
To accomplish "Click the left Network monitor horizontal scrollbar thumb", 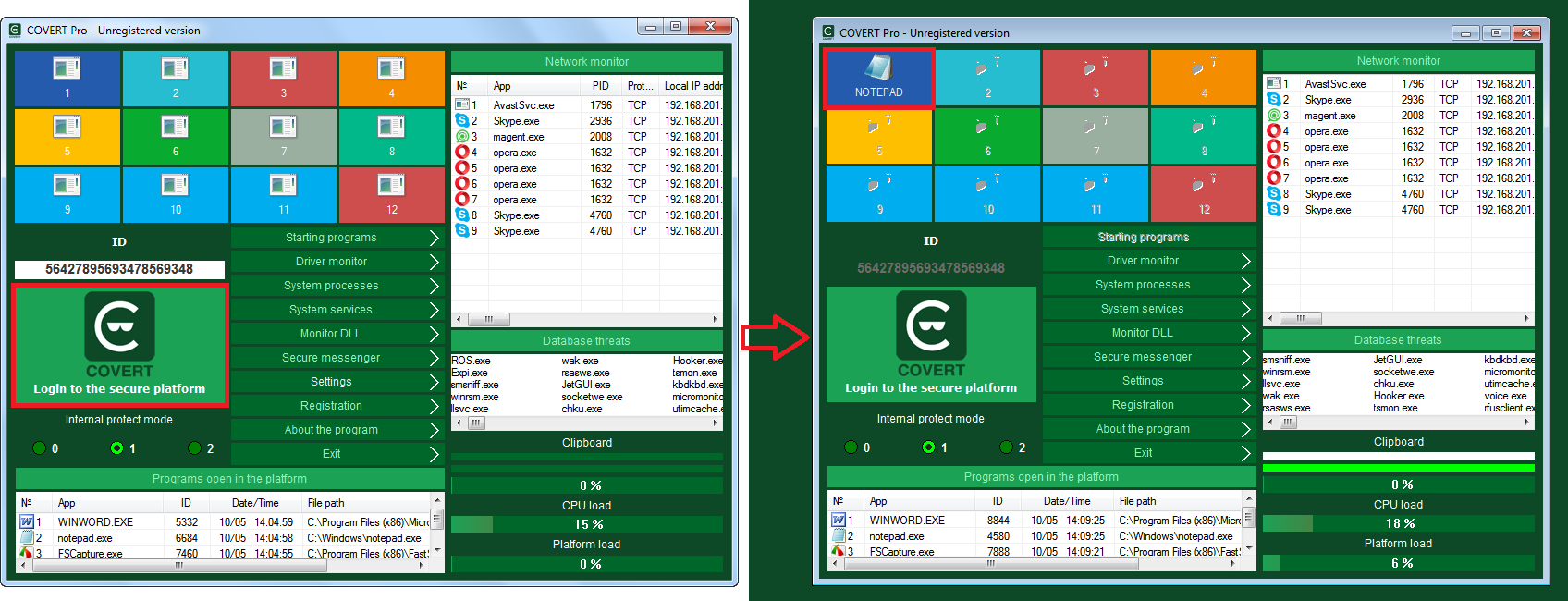I will [489, 320].
